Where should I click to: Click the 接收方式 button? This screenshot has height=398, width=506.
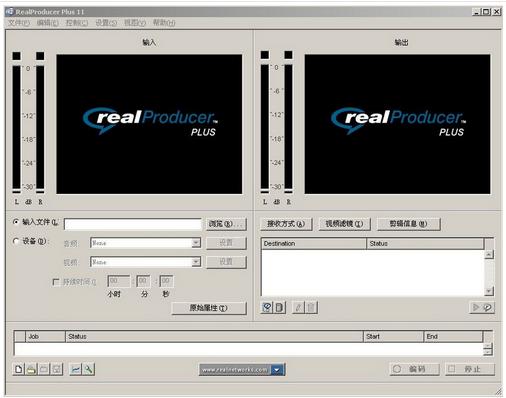point(286,224)
